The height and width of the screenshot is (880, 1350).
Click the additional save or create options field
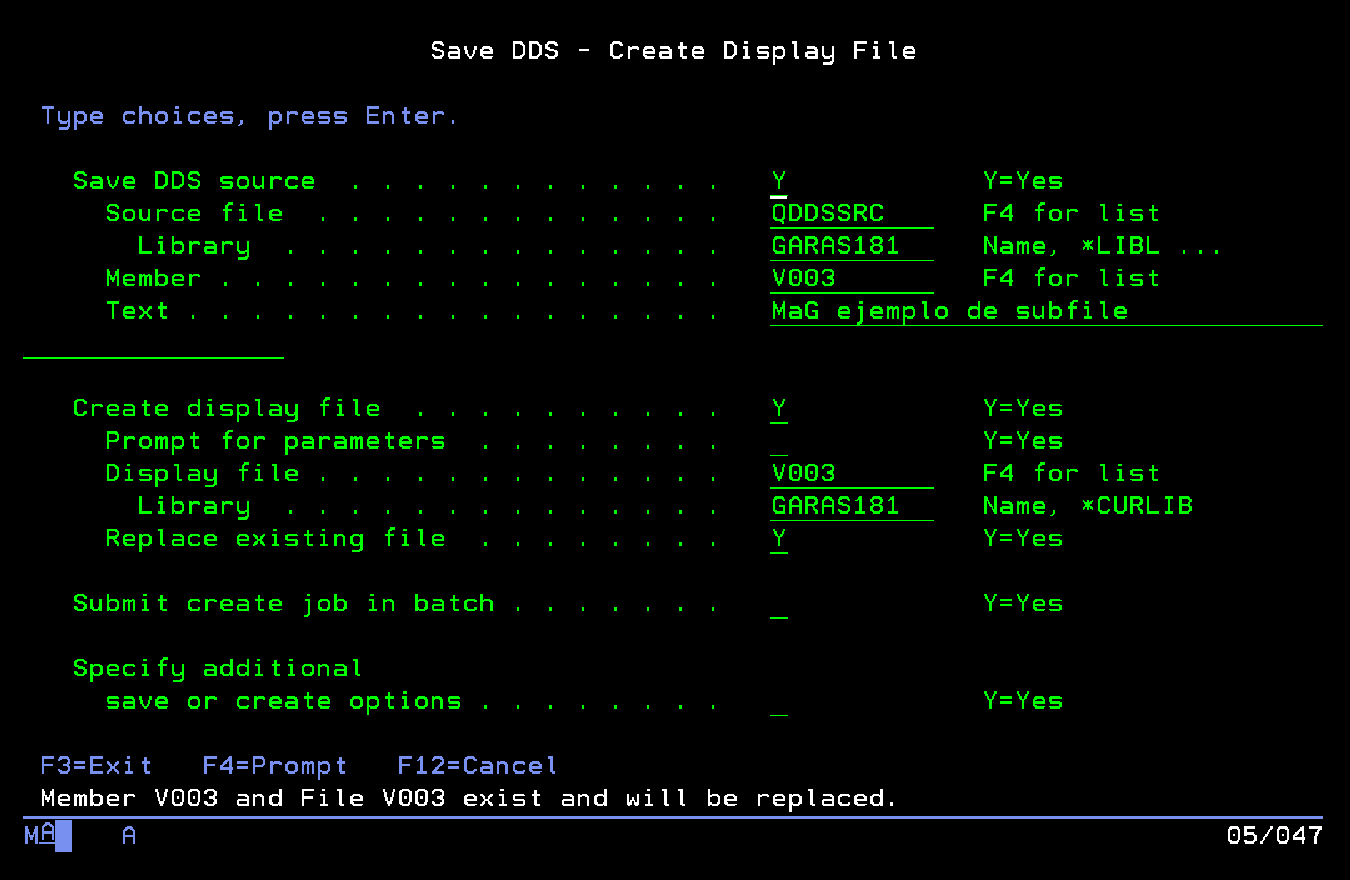(x=779, y=700)
